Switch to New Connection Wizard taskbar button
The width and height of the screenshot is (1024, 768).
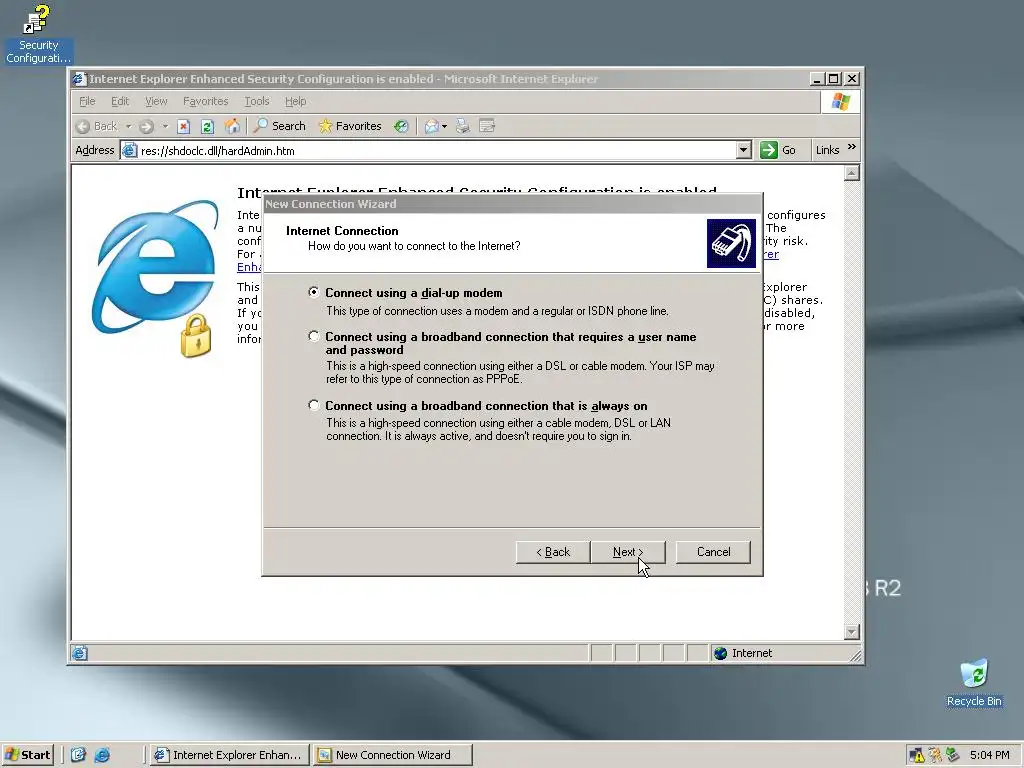[392, 755]
